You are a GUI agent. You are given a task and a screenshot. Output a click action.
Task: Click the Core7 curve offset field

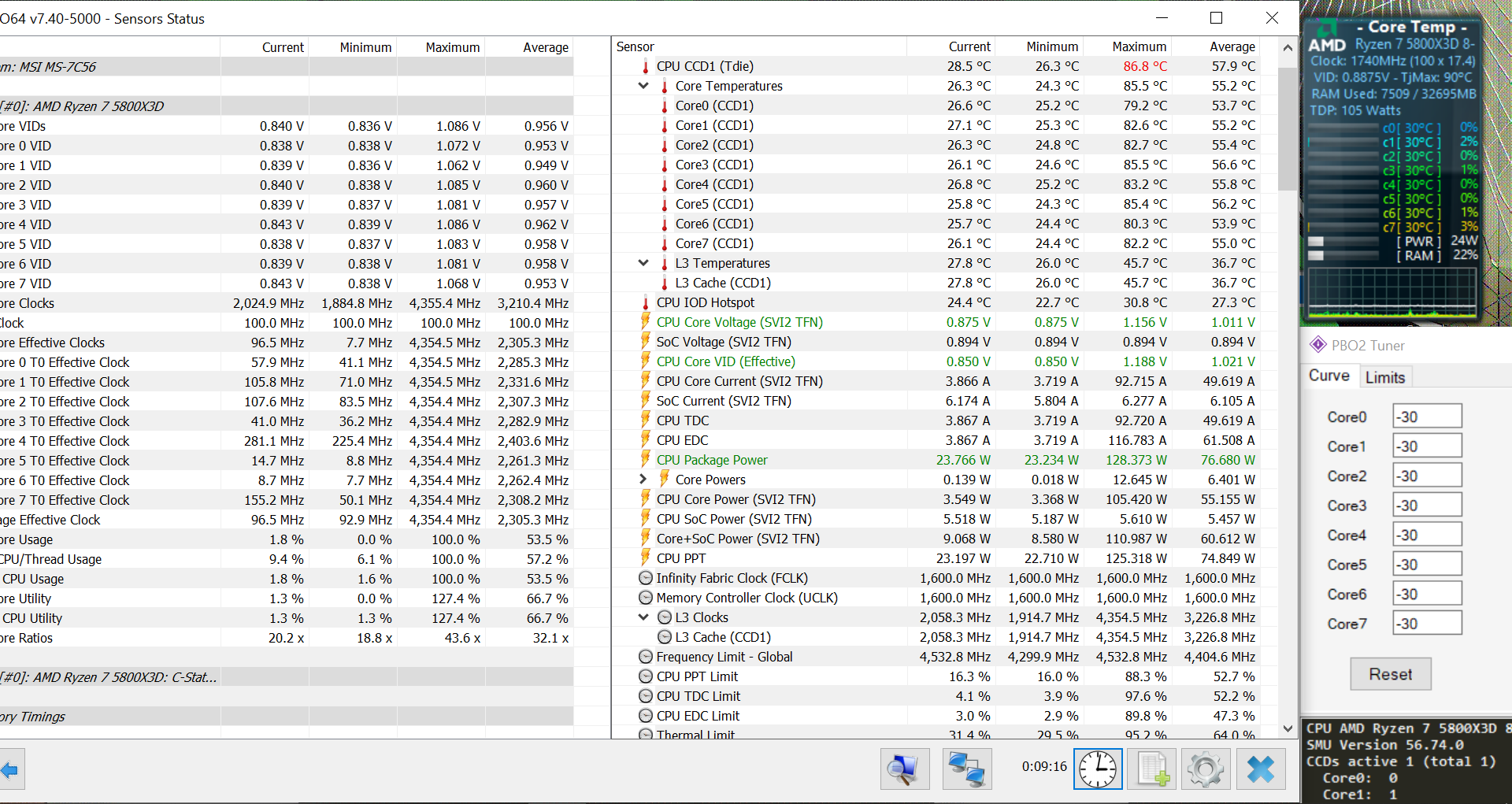(x=1427, y=624)
